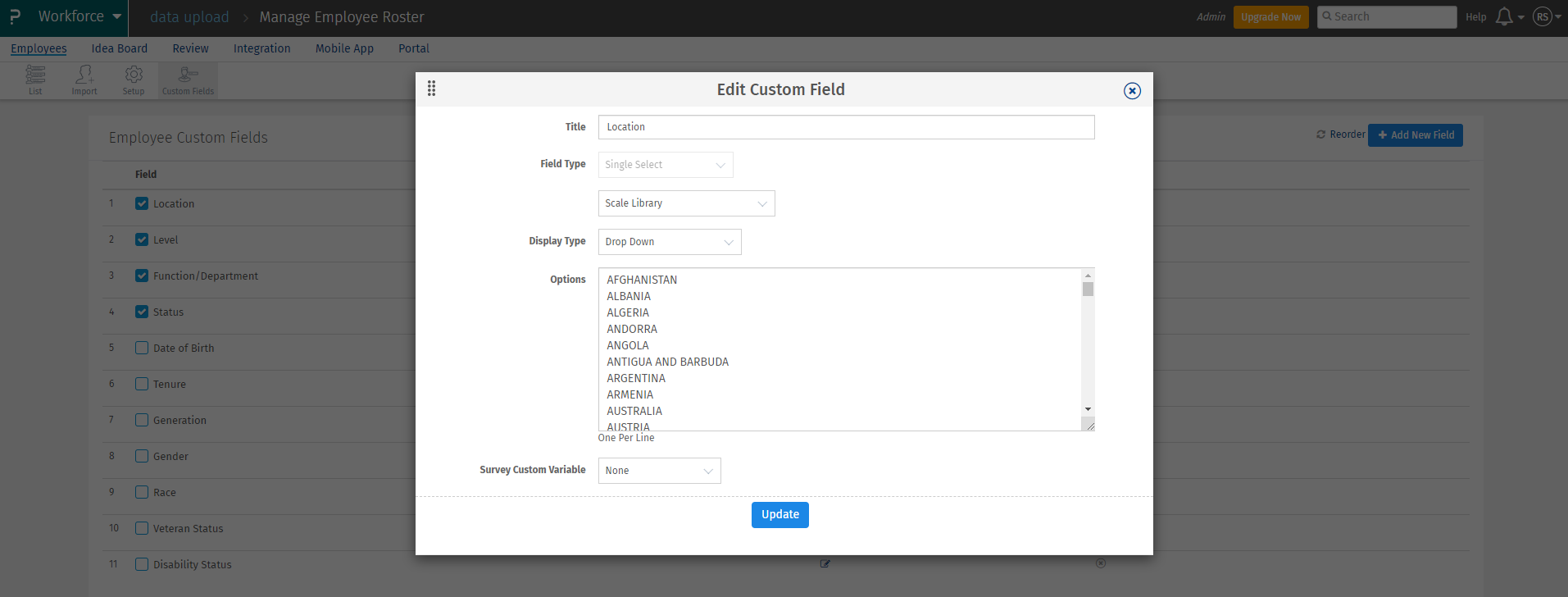Check the Gender field checkbox
The height and width of the screenshot is (597, 1568).
142,456
